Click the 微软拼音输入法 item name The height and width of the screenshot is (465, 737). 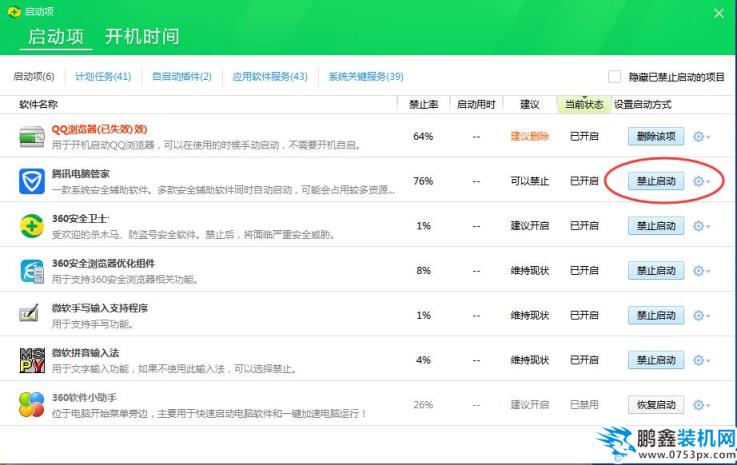click(85, 353)
